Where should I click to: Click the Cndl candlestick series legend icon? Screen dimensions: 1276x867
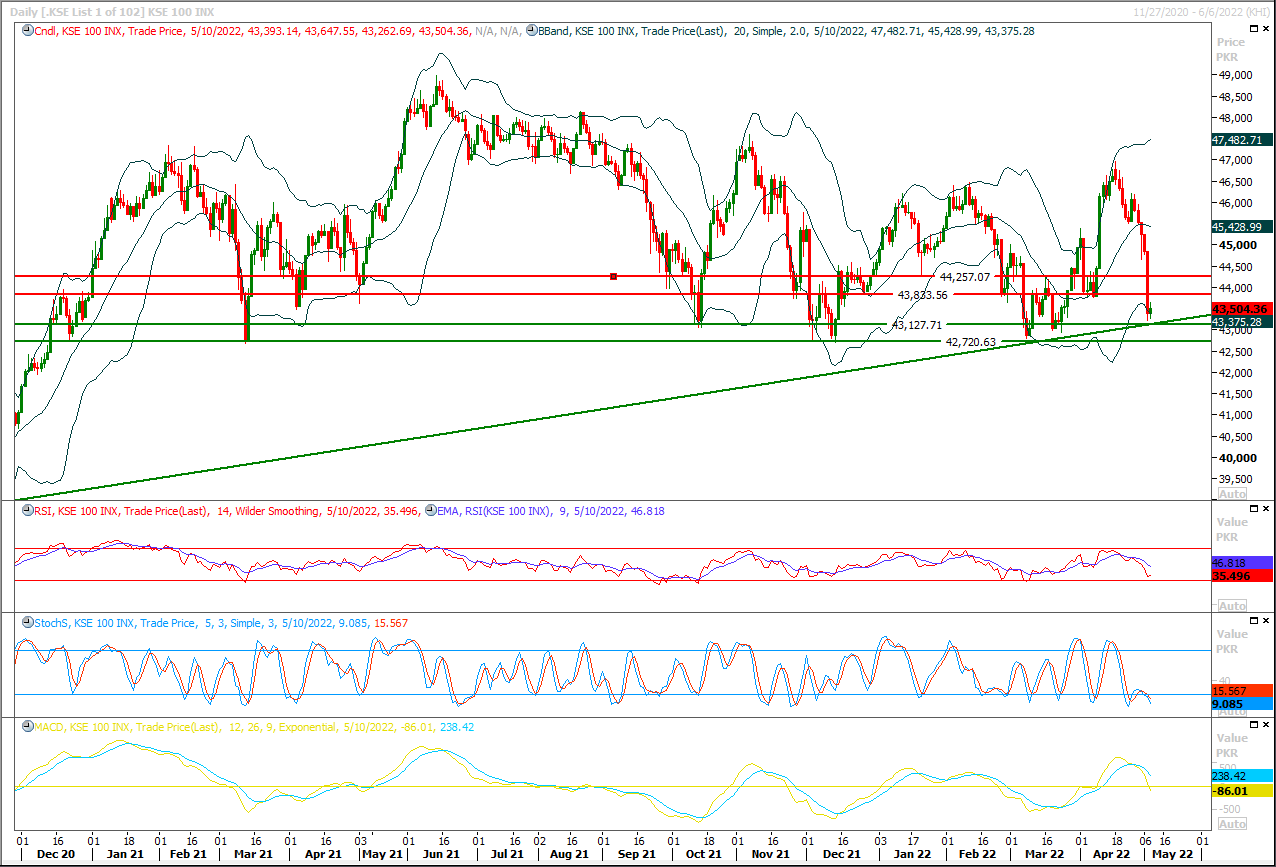[x=28, y=32]
